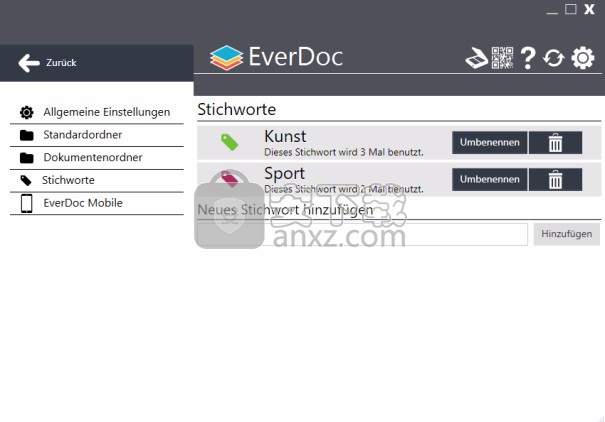605x422 pixels.
Task: Click 'Dieses Stichwort wird 3 Mal benutzt.'
Action: (344, 152)
